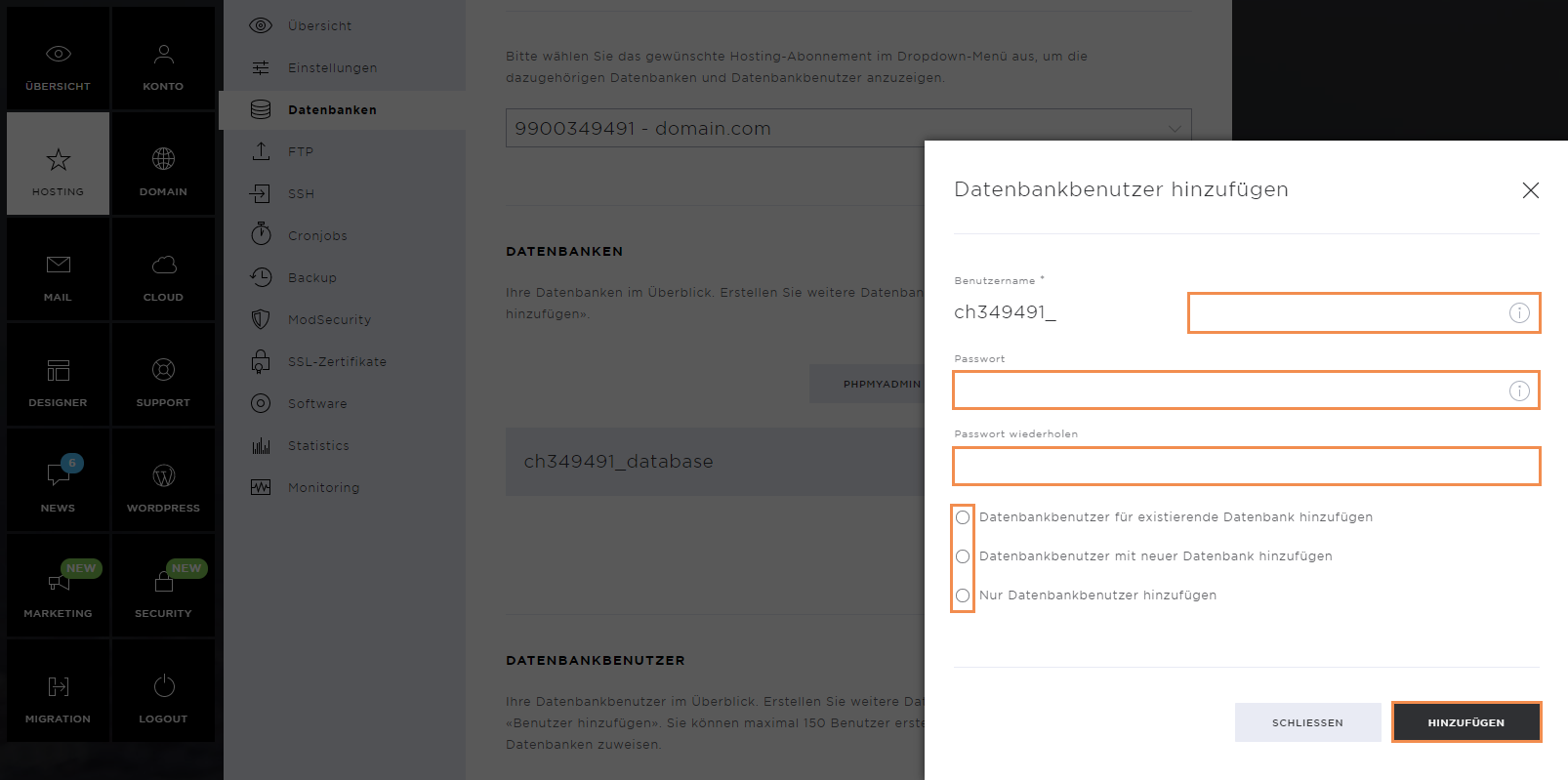Open the Designer tile
The image size is (1568, 780).
tap(58, 382)
